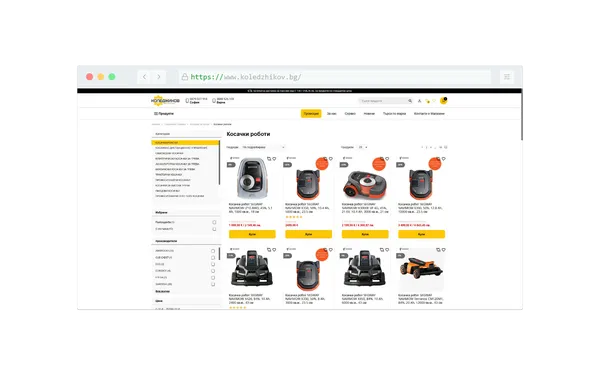This screenshot has height=375, width=600.
Task: Open the Terranox wheeled mower product image
Action: pos(421,268)
